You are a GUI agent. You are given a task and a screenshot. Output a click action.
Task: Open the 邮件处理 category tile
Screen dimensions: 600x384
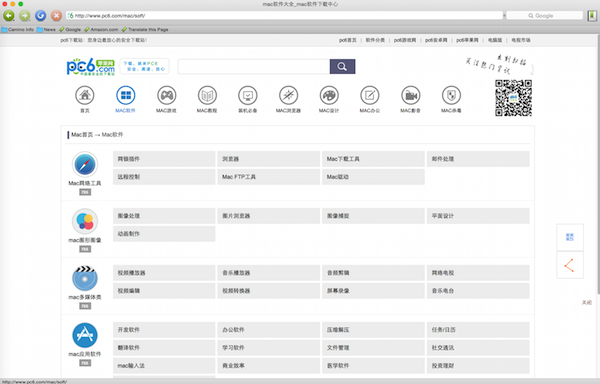[x=478, y=159]
